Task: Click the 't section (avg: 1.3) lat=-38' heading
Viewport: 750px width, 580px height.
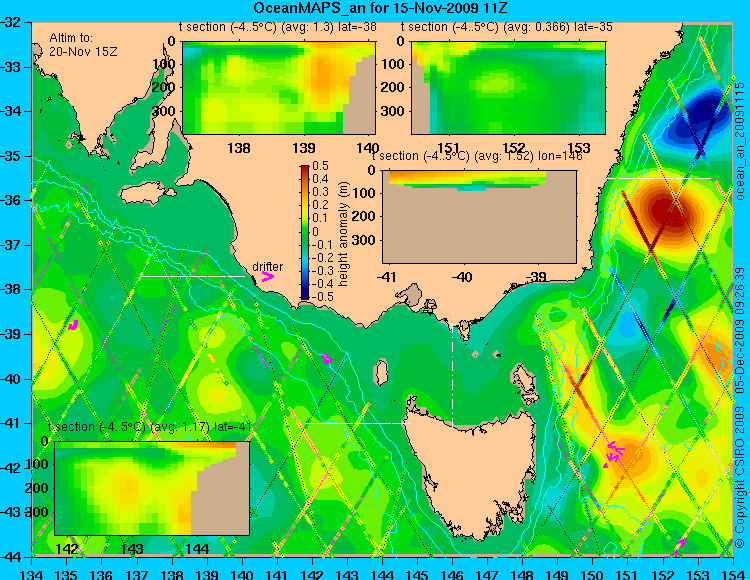Action: pos(277,27)
